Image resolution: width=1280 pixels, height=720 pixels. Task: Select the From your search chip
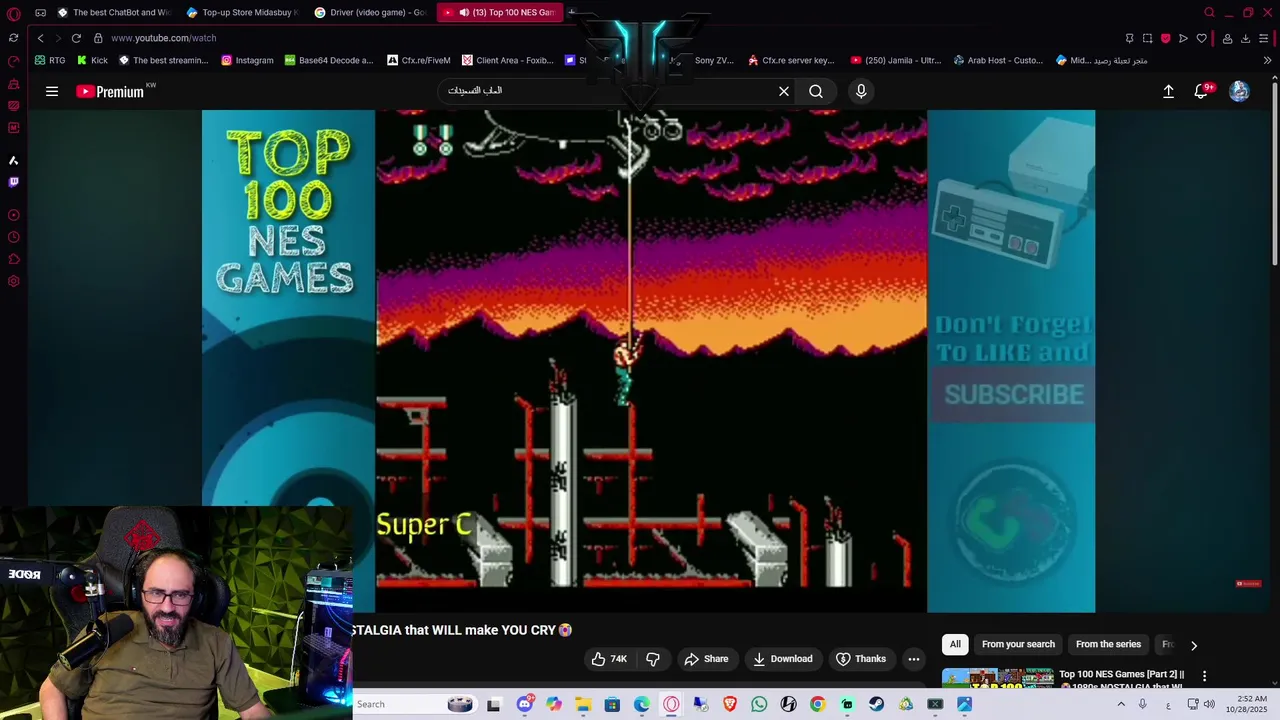pos(1018,644)
